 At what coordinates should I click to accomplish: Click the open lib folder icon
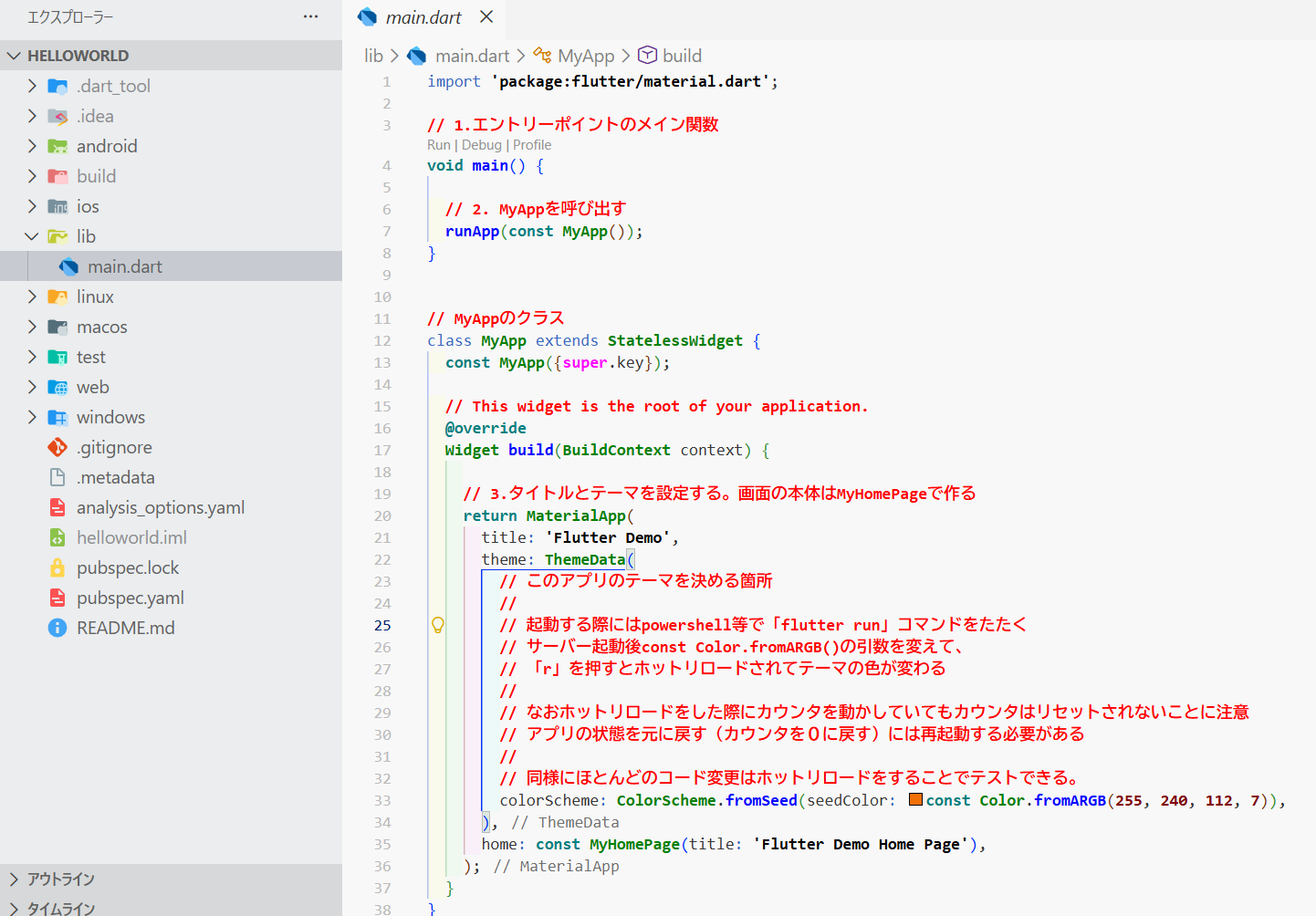(57, 236)
